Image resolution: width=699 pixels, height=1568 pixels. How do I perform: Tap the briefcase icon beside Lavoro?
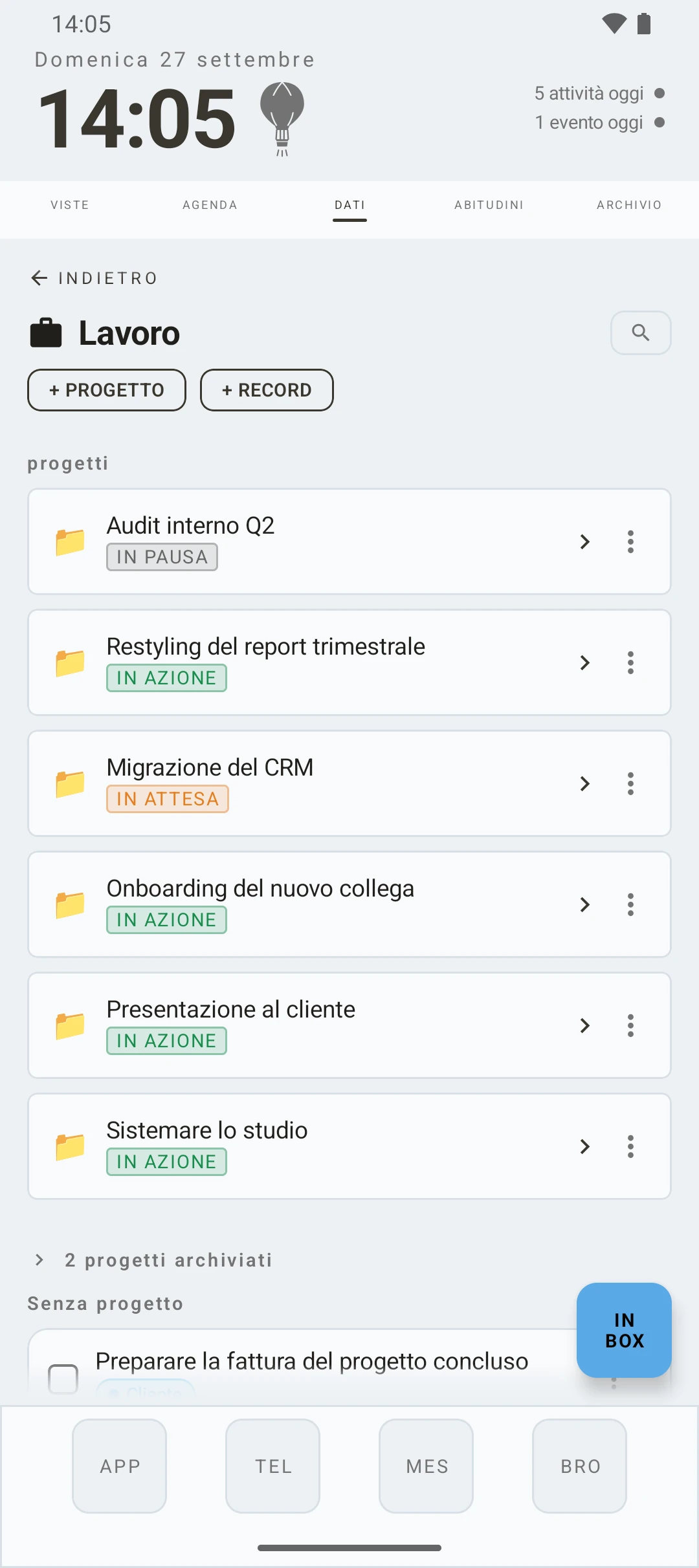[46, 333]
